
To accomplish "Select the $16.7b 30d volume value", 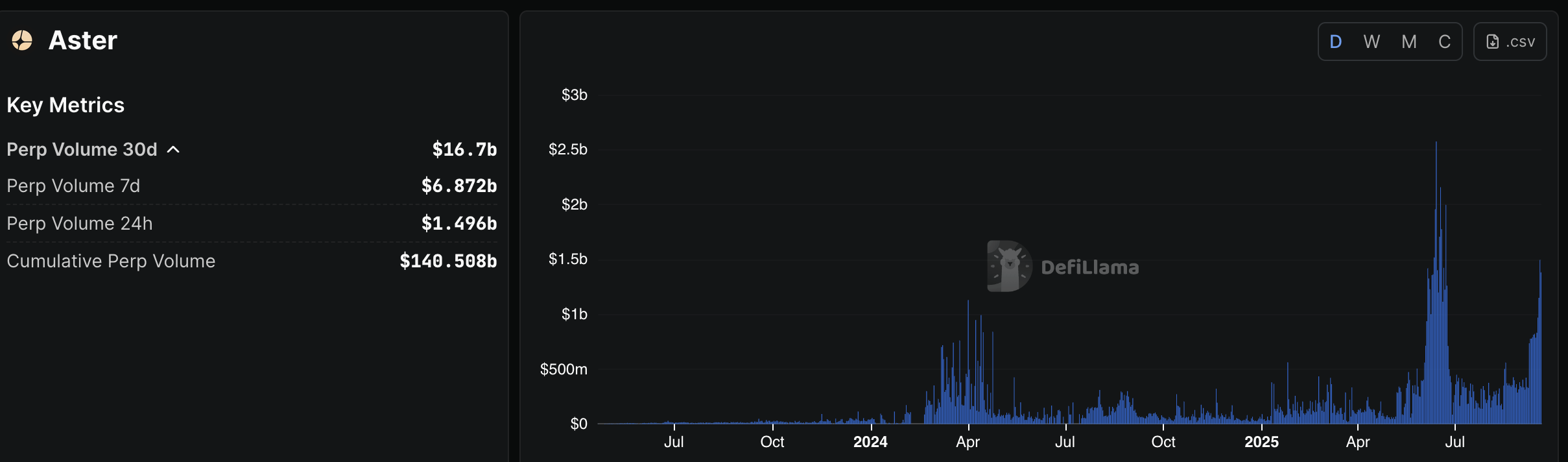I will click(x=464, y=150).
